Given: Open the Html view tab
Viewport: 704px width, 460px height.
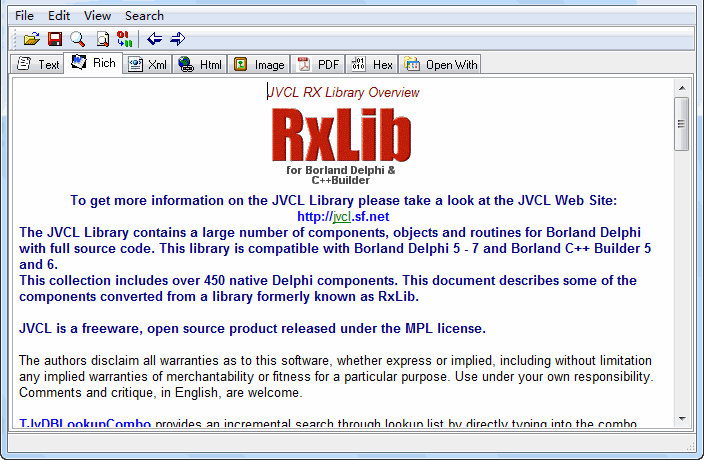Looking at the screenshot, I should [x=200, y=65].
